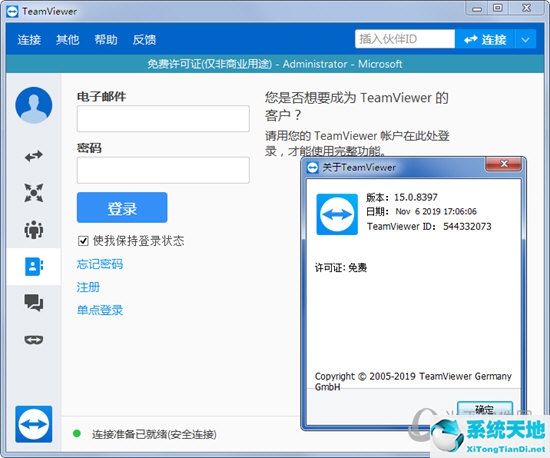Focus the 密码 password input field

click(x=163, y=170)
